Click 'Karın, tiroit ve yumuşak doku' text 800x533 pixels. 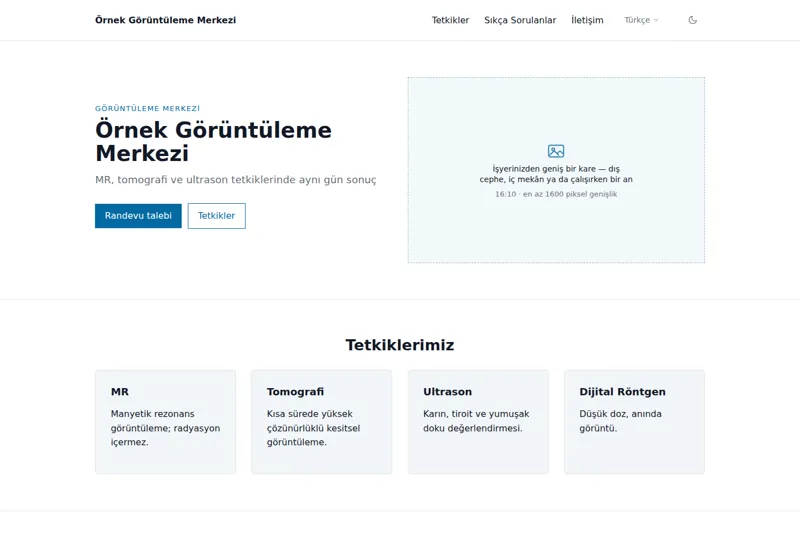coord(476,421)
